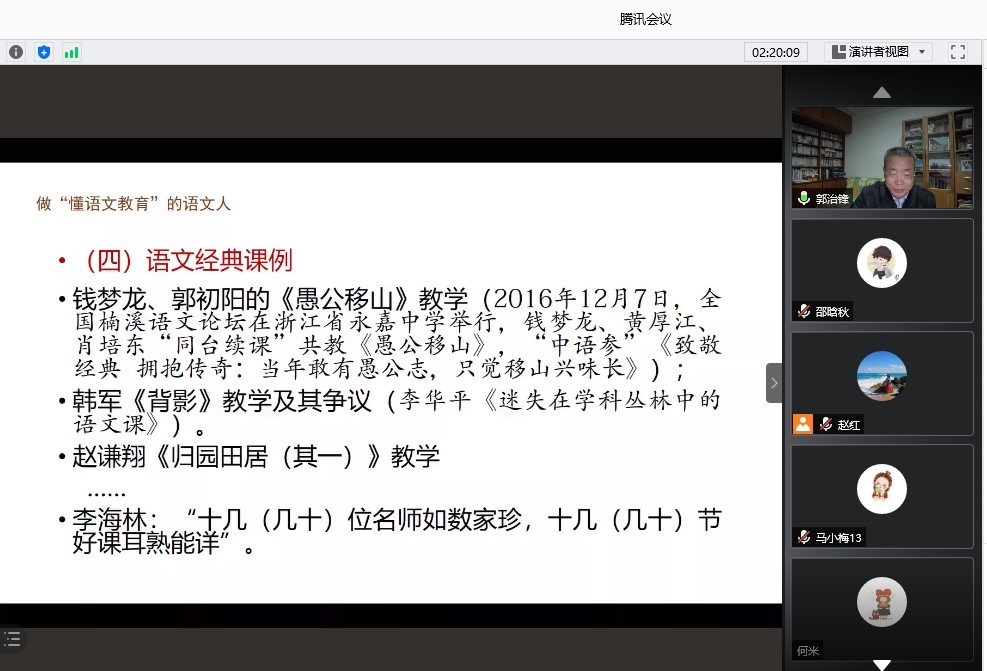
Task: Mute 何米's microphone
Action: coord(800,650)
